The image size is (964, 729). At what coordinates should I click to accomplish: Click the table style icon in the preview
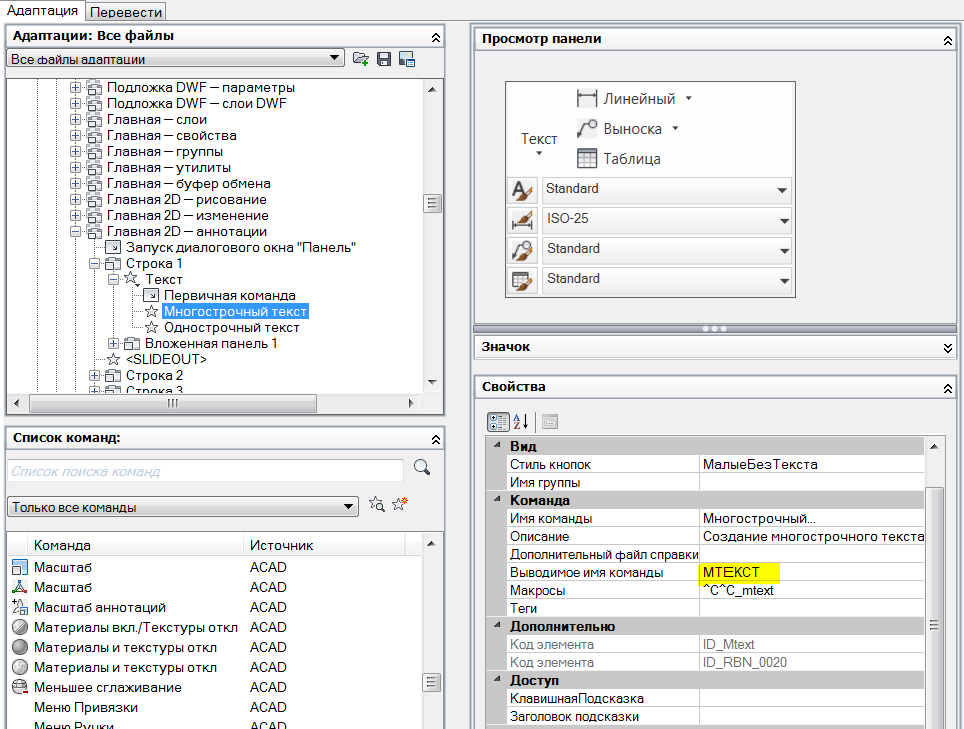point(523,280)
